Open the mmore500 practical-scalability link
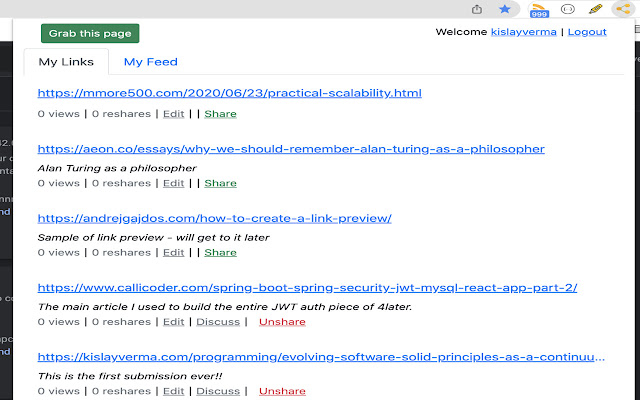 click(229, 93)
